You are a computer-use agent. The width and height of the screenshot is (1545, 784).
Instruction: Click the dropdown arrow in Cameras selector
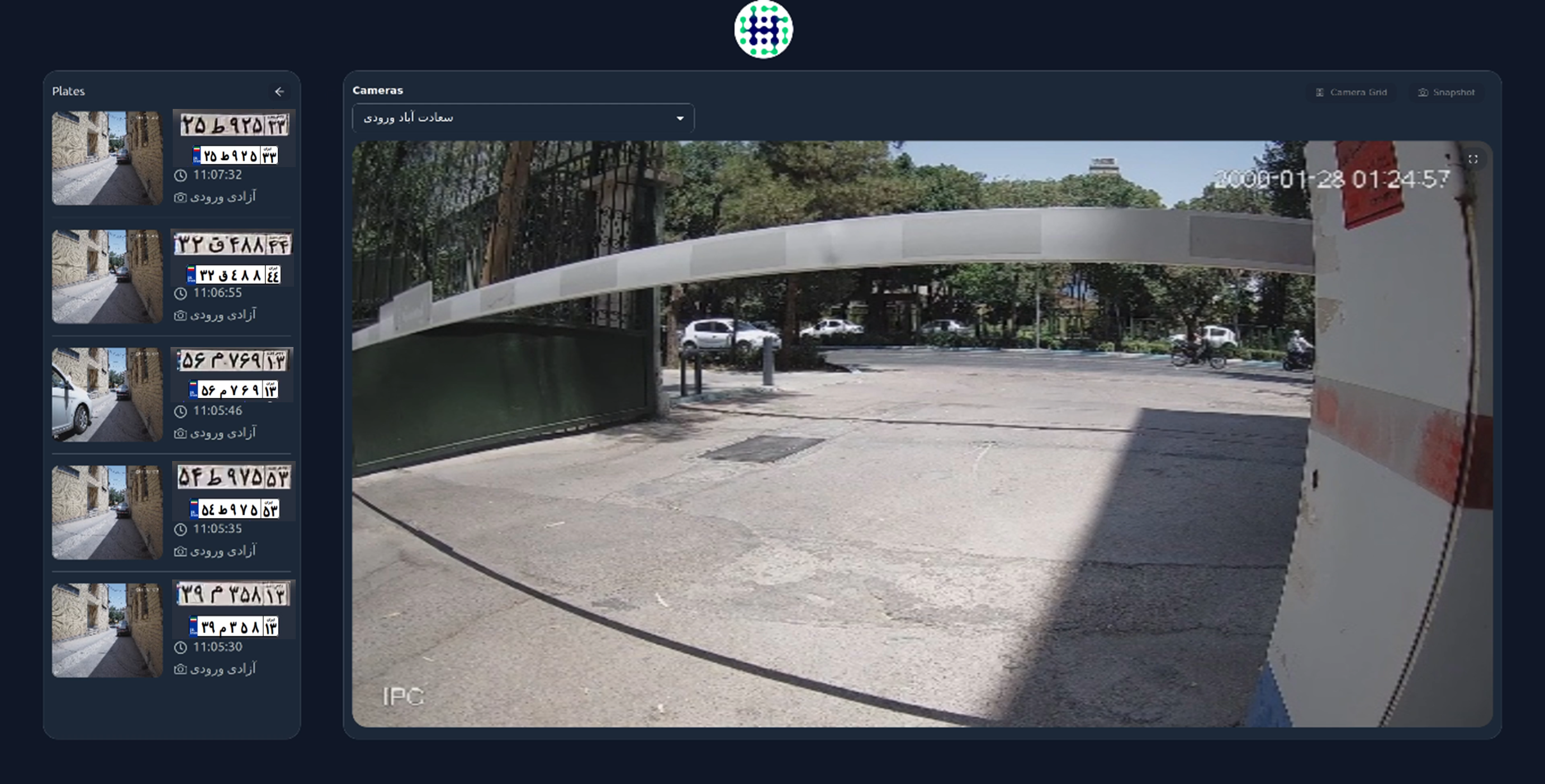[680, 118]
